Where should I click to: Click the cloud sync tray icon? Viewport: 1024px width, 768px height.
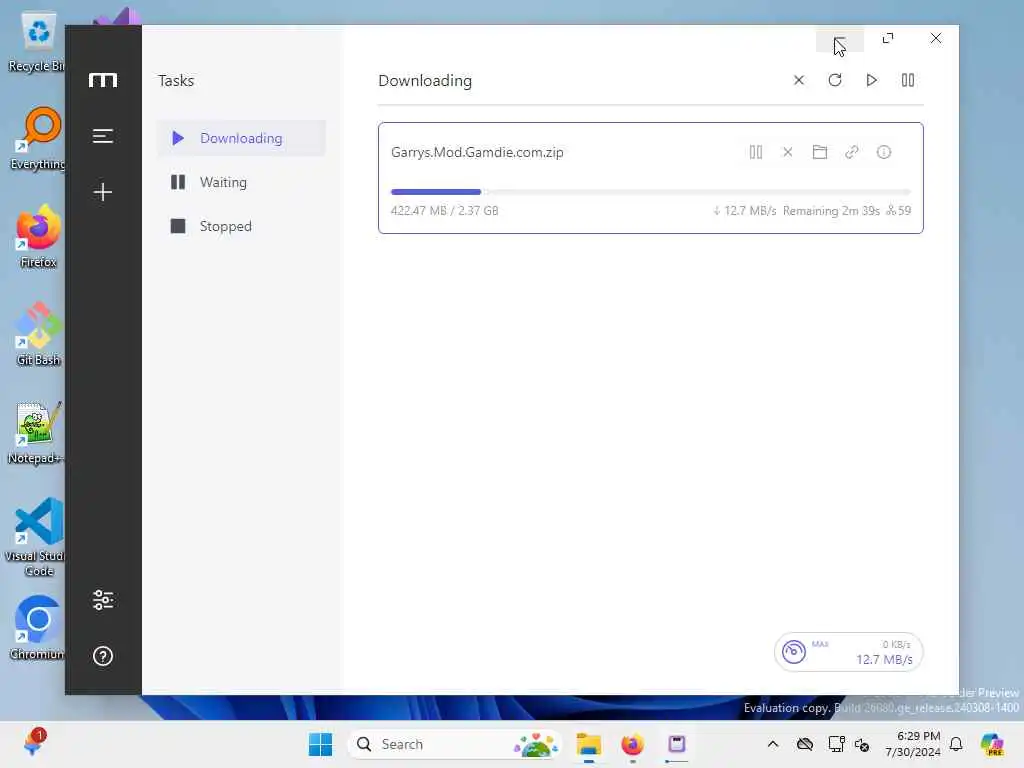[805, 744]
